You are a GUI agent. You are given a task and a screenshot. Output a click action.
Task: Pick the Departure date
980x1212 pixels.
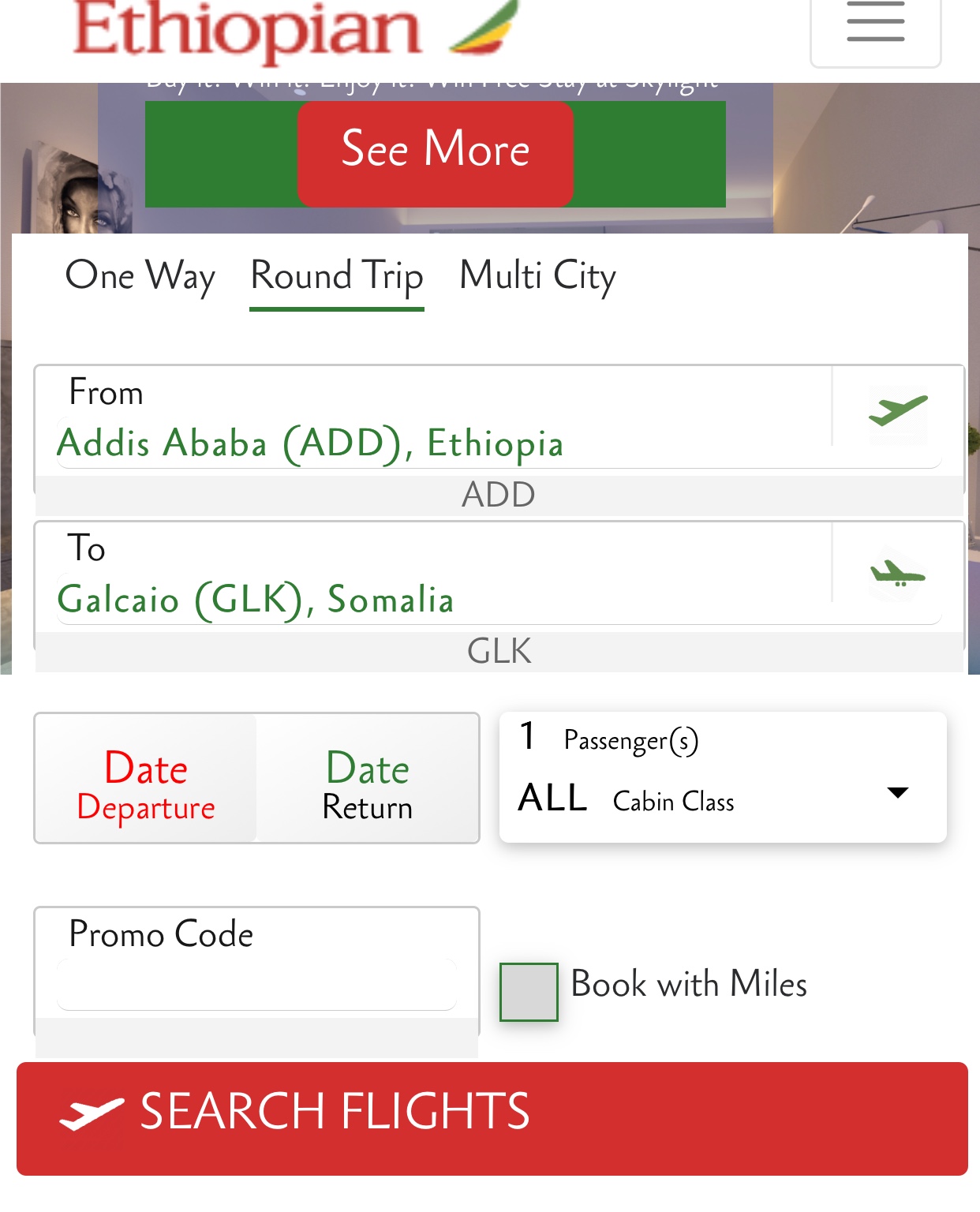click(146, 778)
